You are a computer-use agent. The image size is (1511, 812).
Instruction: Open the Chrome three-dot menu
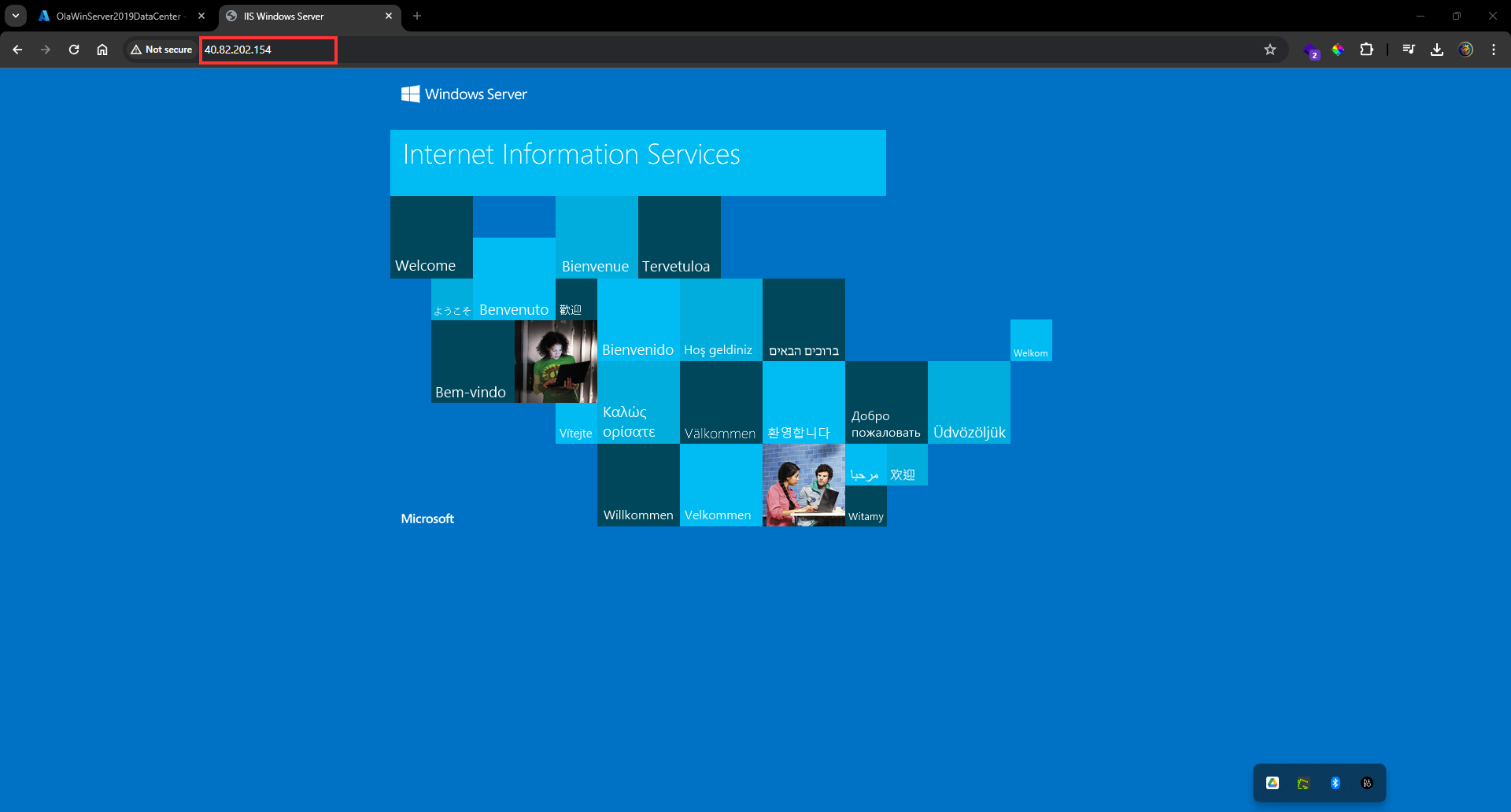tap(1494, 50)
